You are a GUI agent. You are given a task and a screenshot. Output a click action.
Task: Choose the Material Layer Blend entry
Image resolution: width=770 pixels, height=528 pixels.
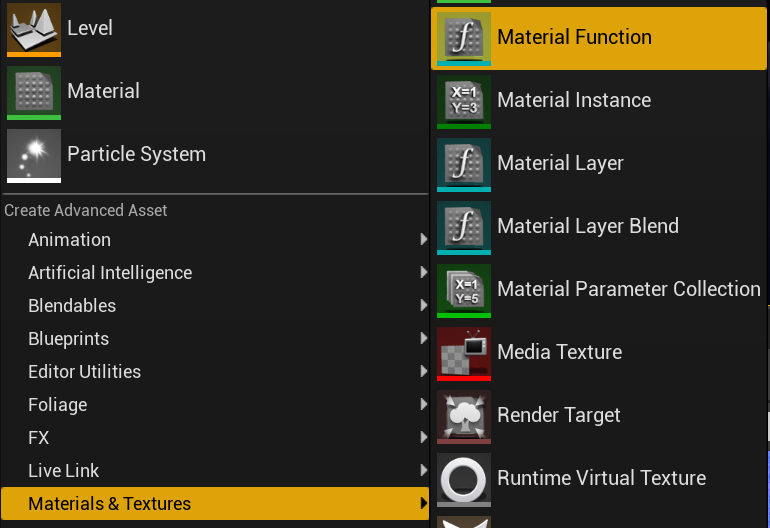coord(599,227)
